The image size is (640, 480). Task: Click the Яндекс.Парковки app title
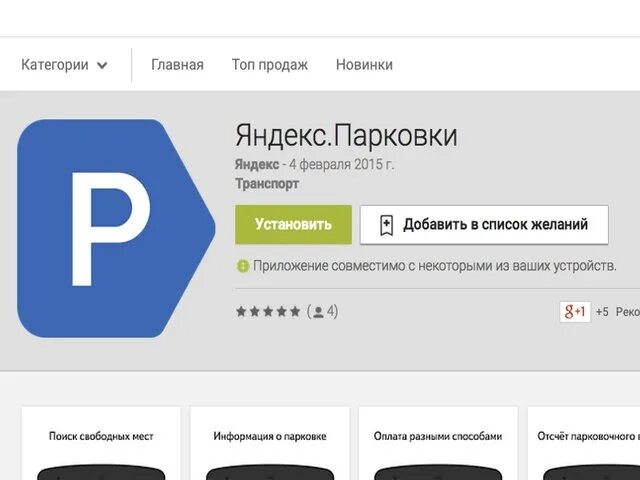[346, 135]
